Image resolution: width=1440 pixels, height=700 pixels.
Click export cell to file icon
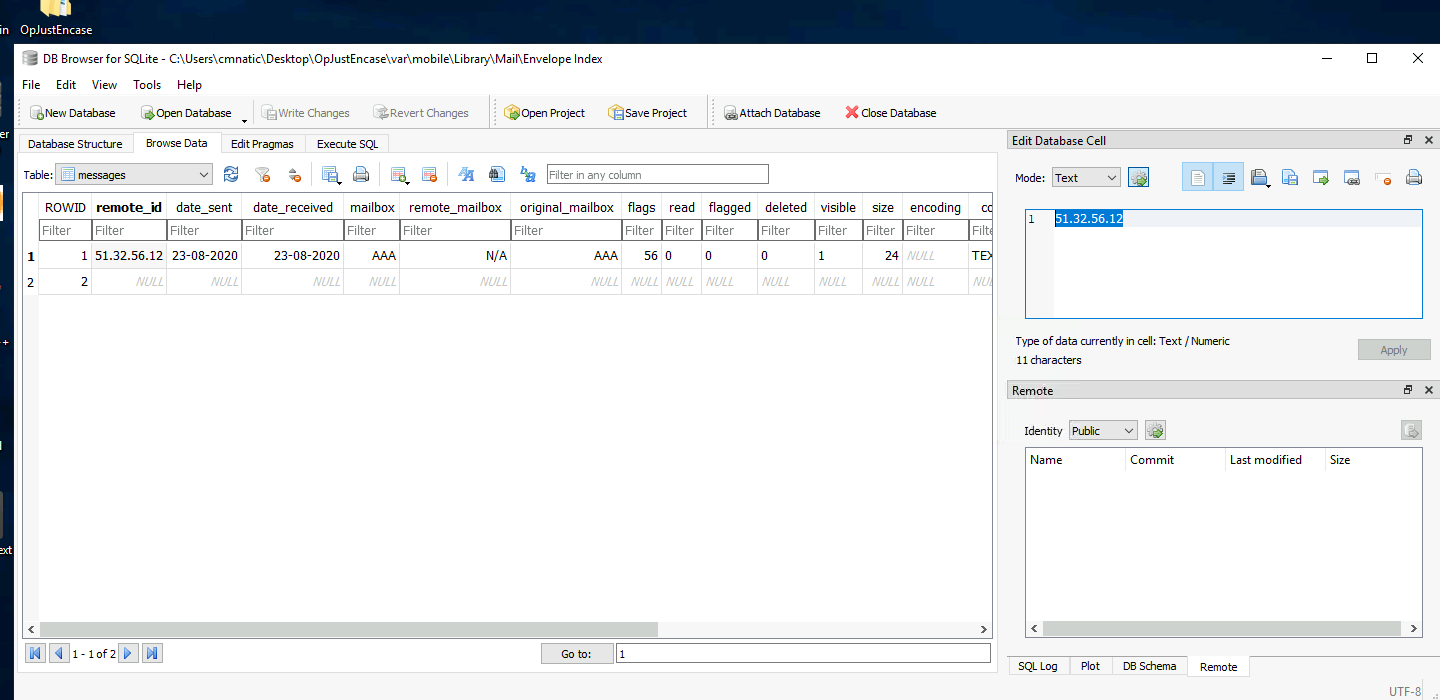click(x=1290, y=178)
